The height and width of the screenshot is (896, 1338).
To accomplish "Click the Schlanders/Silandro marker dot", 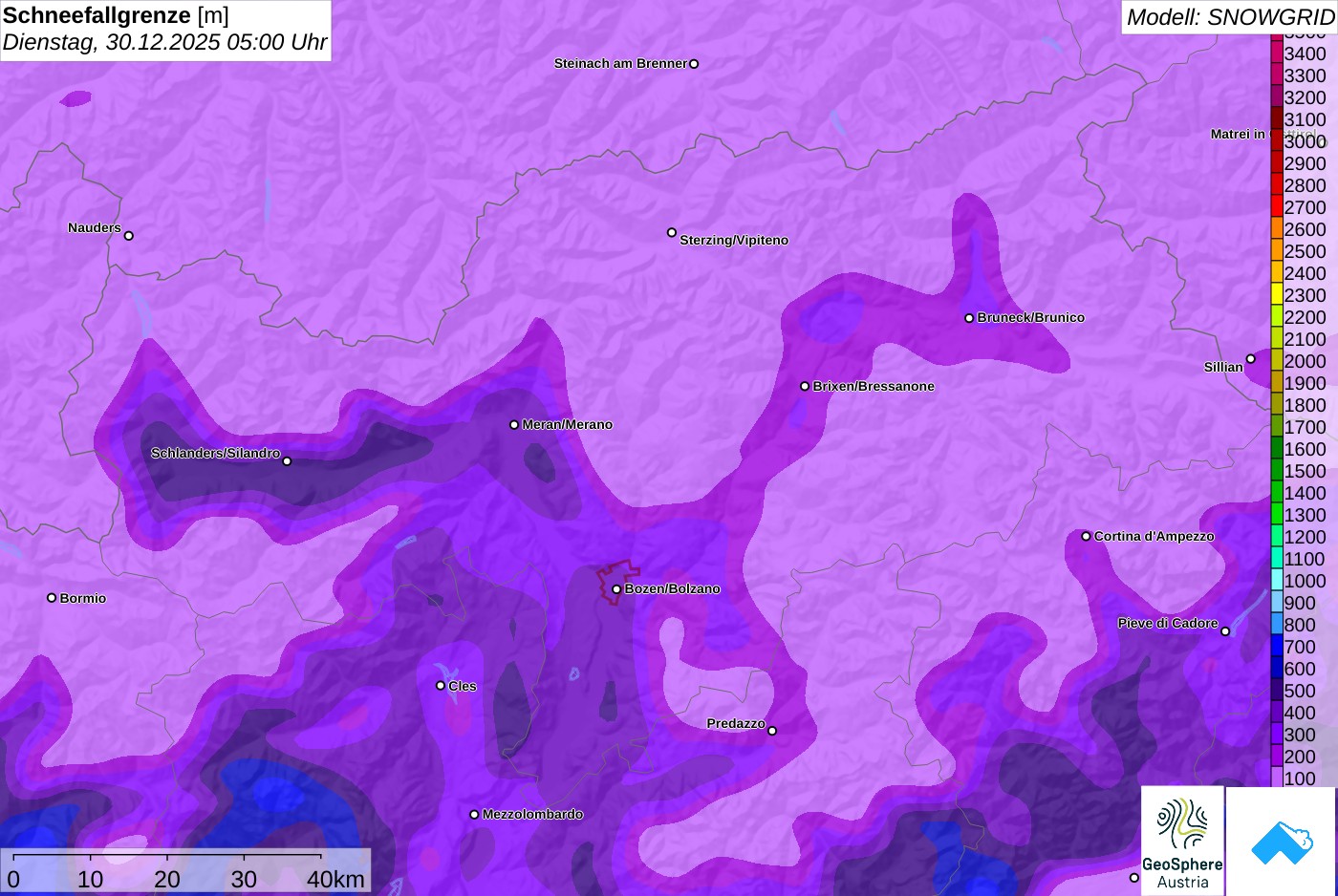I will coord(287,461).
